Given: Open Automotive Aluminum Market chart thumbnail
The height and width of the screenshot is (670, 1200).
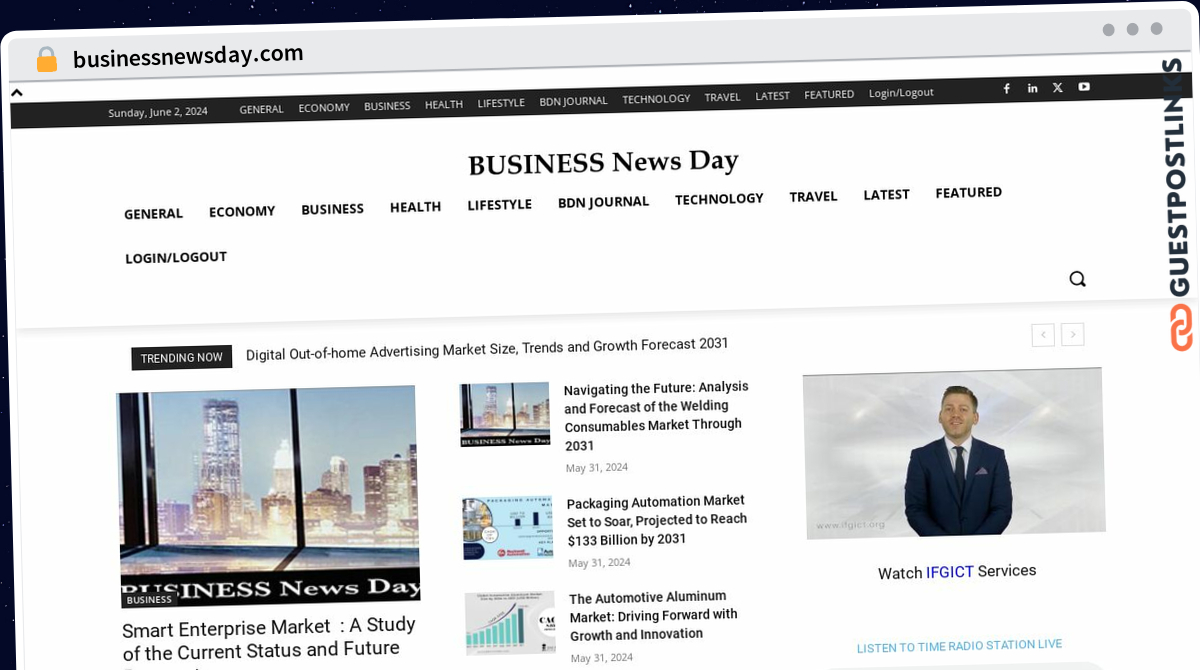Looking at the screenshot, I should (510, 622).
